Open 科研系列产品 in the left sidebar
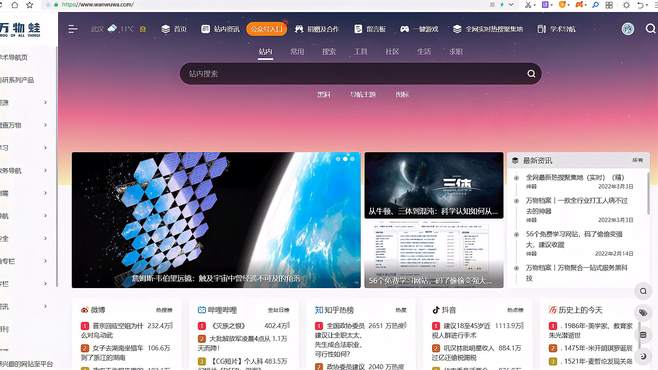Screen dimensions: 658x370 click(17, 80)
